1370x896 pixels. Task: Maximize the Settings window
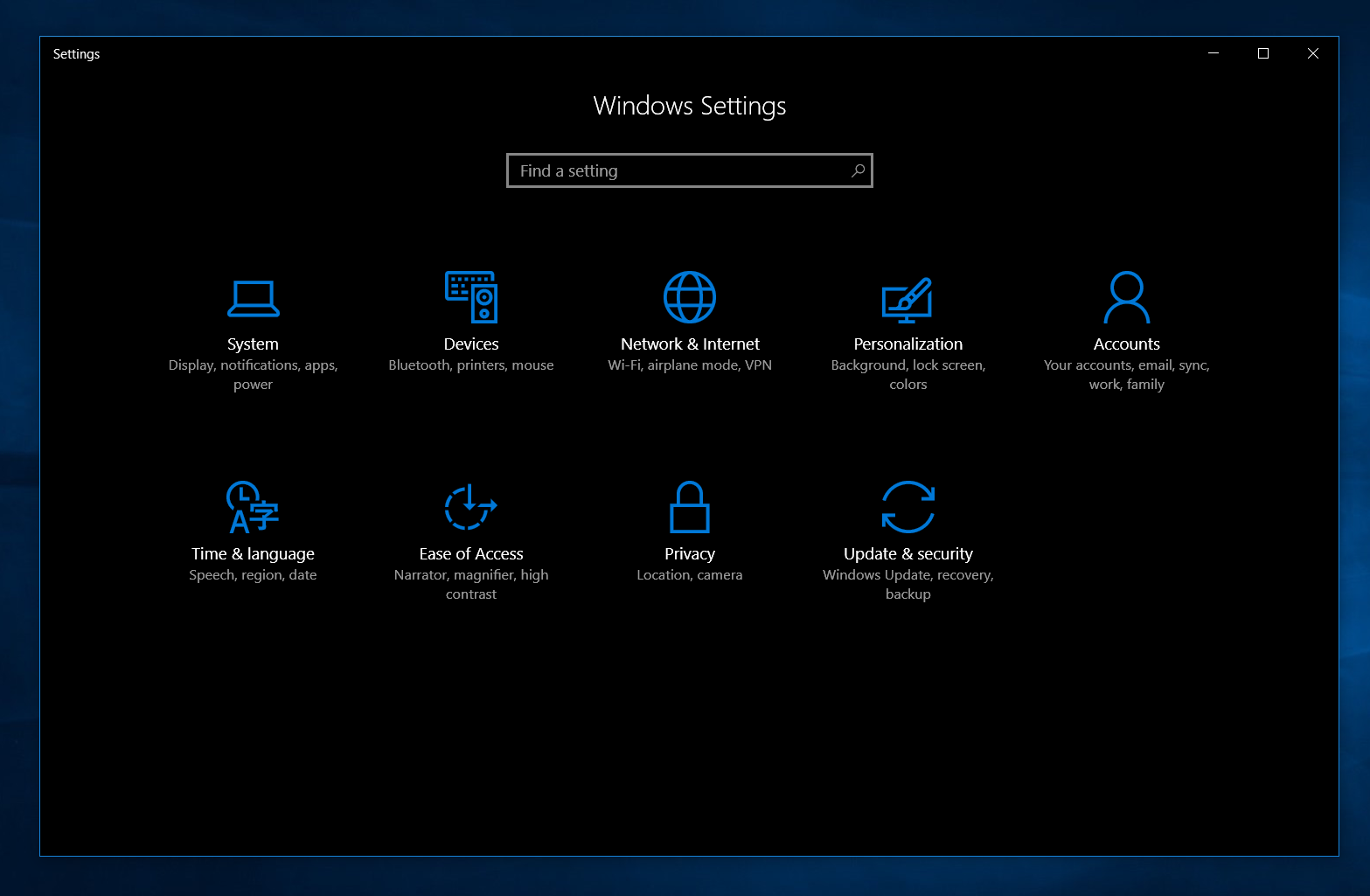(x=1263, y=53)
